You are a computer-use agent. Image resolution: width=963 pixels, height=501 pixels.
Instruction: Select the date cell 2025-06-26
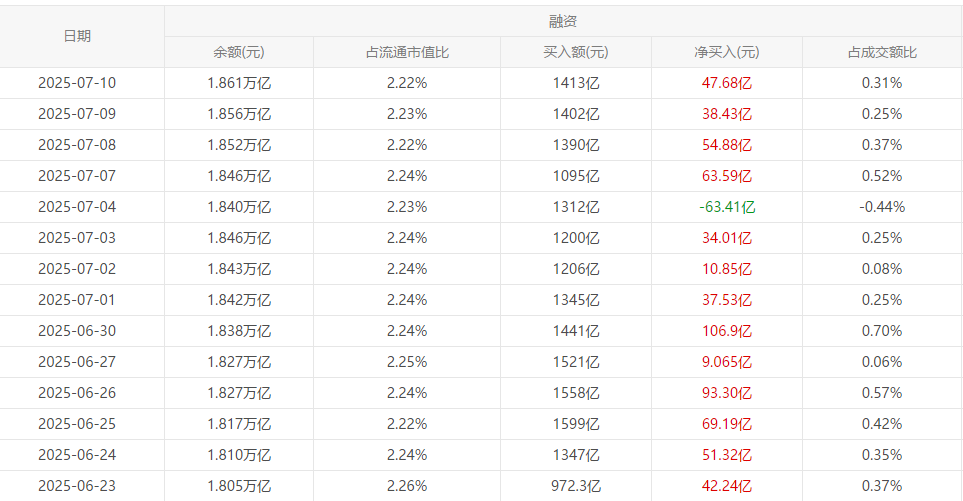click(77, 393)
